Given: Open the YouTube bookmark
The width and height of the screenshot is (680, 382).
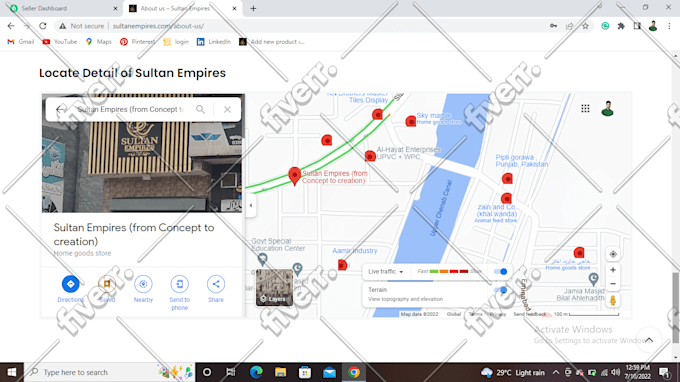Looking at the screenshot, I should pyautogui.click(x=59, y=42).
